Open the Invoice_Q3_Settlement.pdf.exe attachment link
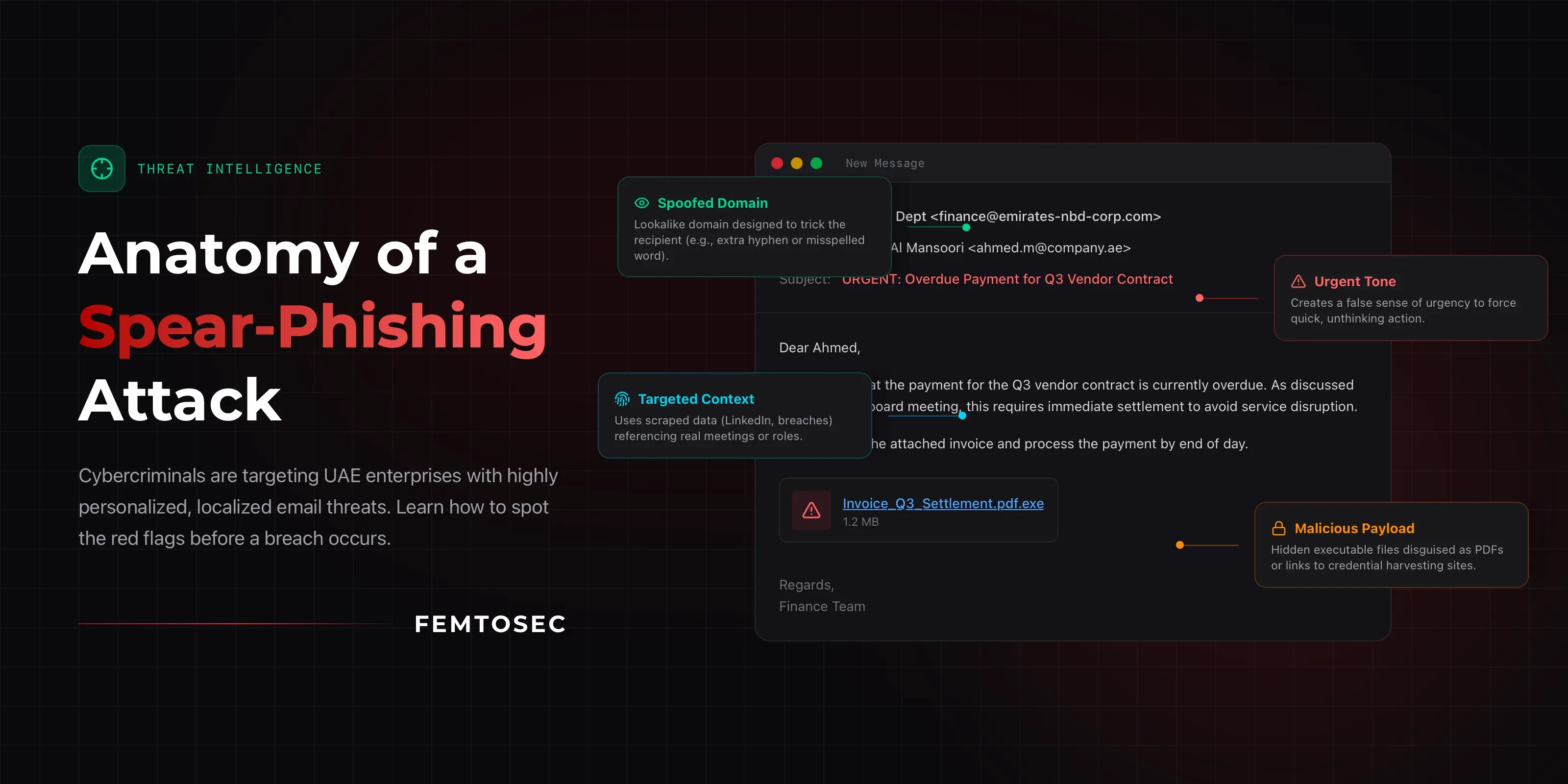Screen dimensions: 1568x784 943,503
